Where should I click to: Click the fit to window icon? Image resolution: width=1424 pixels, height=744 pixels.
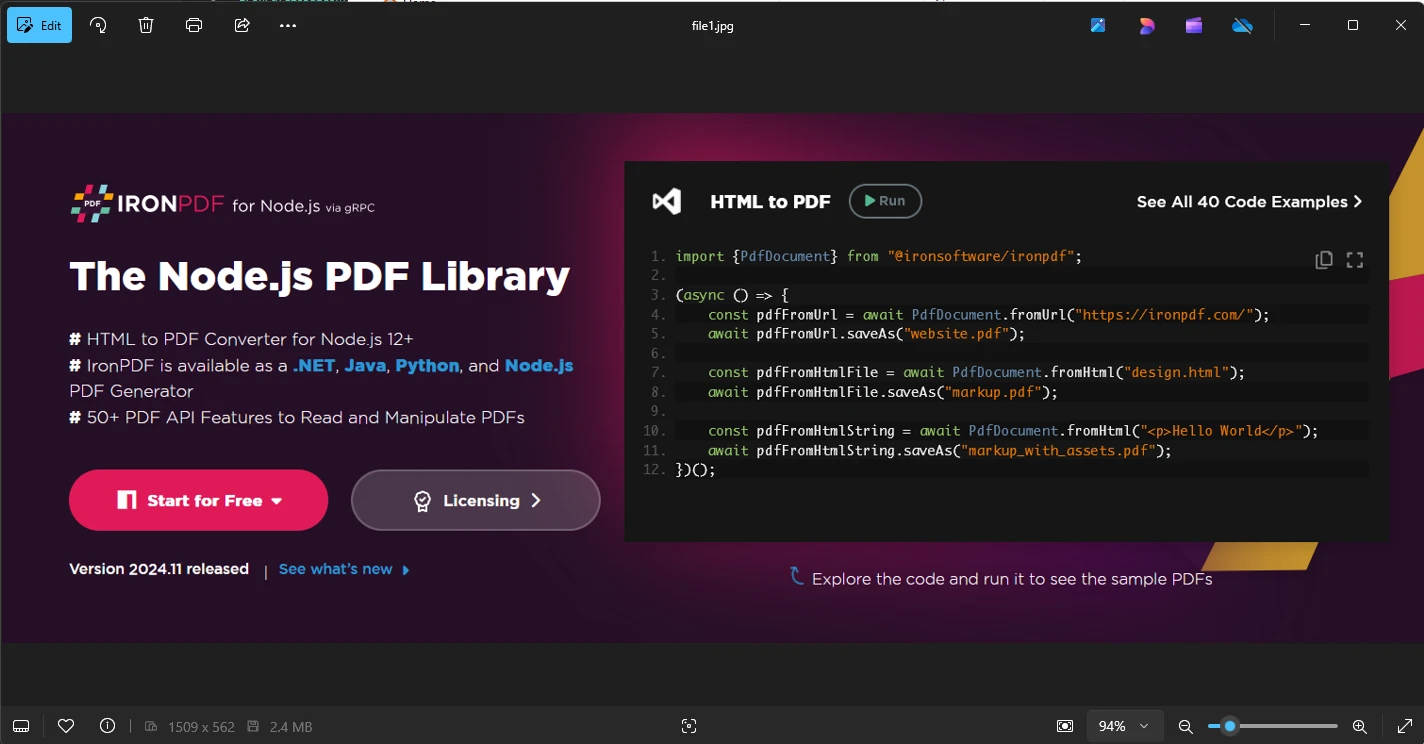click(1065, 726)
